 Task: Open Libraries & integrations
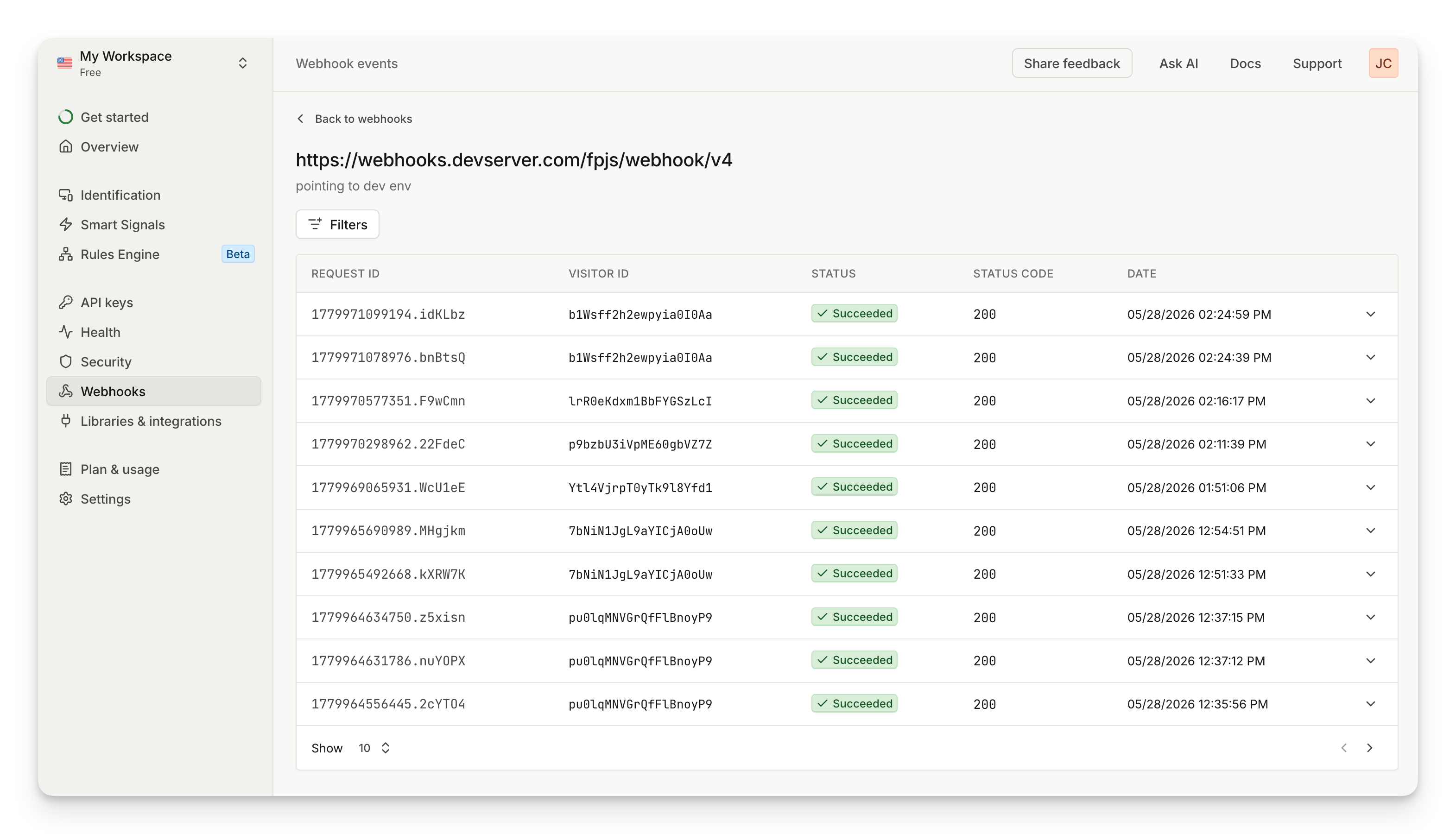(153, 421)
